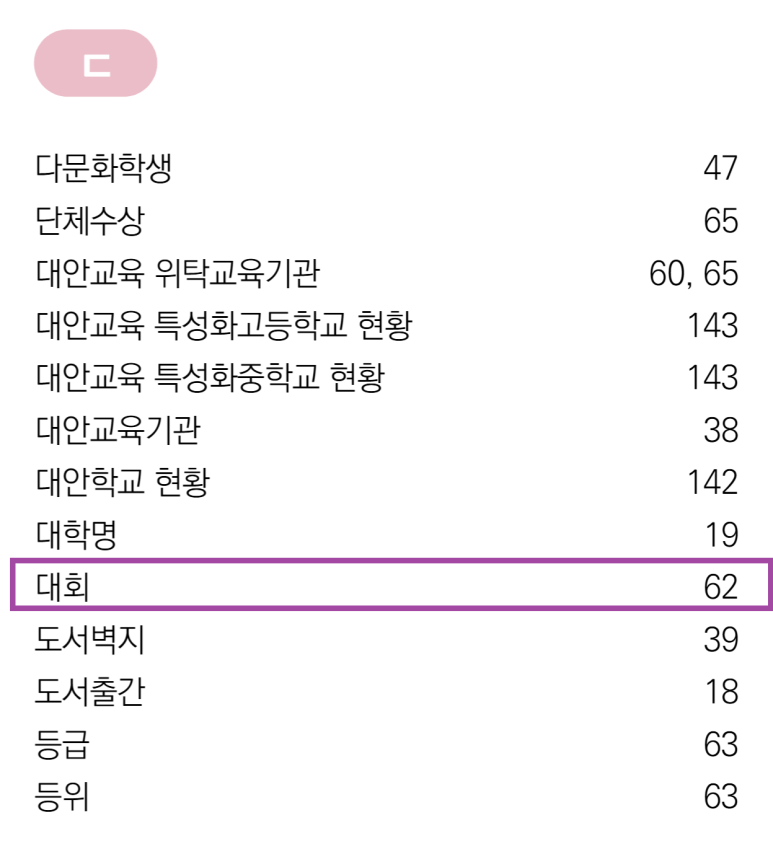
Task: Click page number 38 beside 대안교육기관
Action: 719,430
